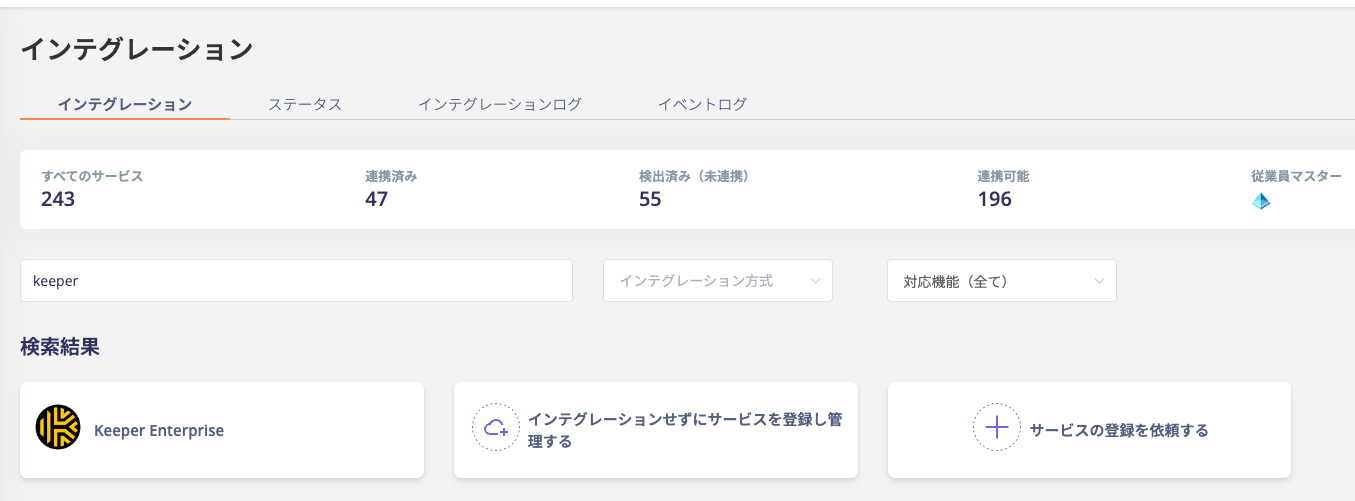Open the インテグレーションログ tab
The height and width of the screenshot is (501, 1355).
(x=500, y=104)
